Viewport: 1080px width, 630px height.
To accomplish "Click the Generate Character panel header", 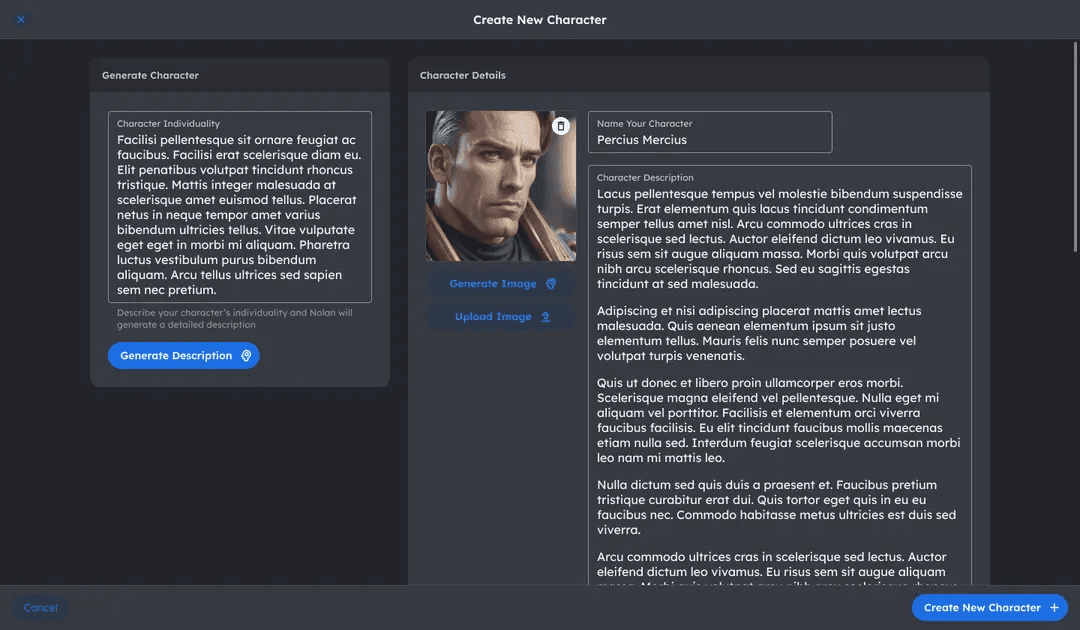I will 149,74.
